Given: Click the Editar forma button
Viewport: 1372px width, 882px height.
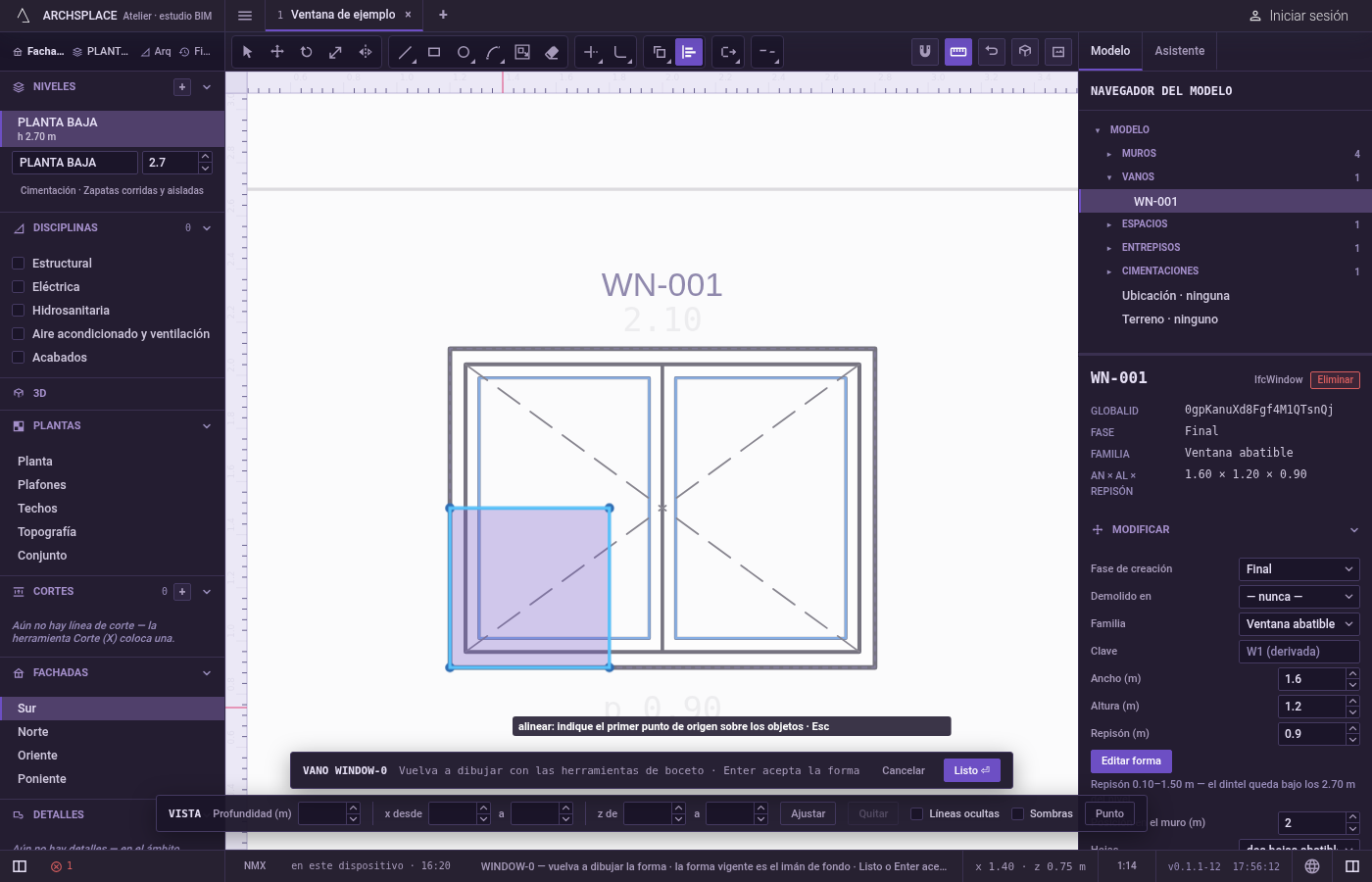Looking at the screenshot, I should coord(1131,760).
